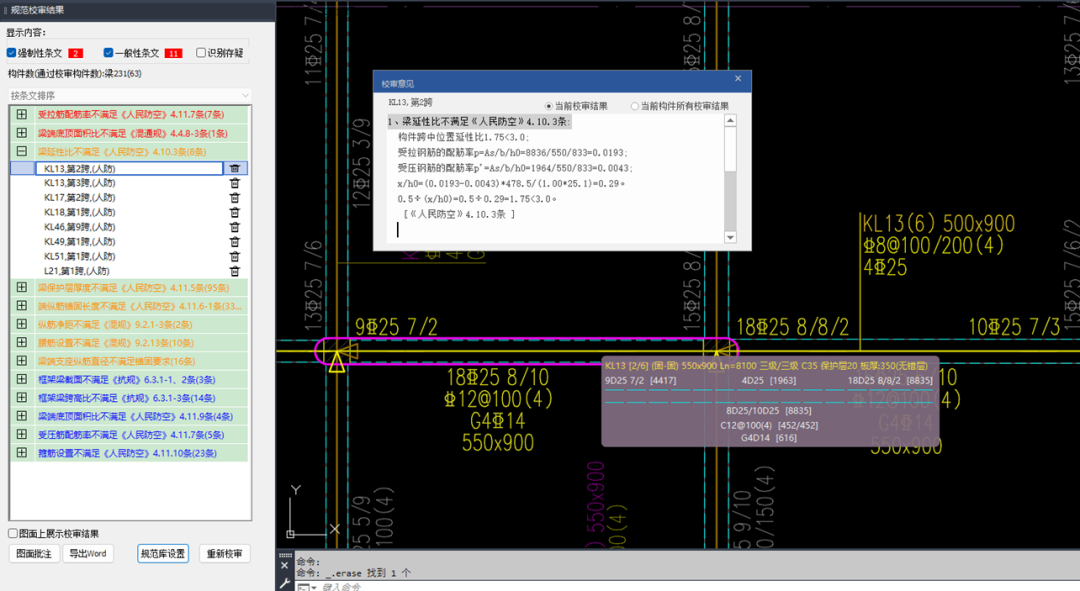Image resolution: width=1080 pixels, height=591 pixels.
Task: Disable the 强制性条文 checkbox
Action: [x=12, y=52]
